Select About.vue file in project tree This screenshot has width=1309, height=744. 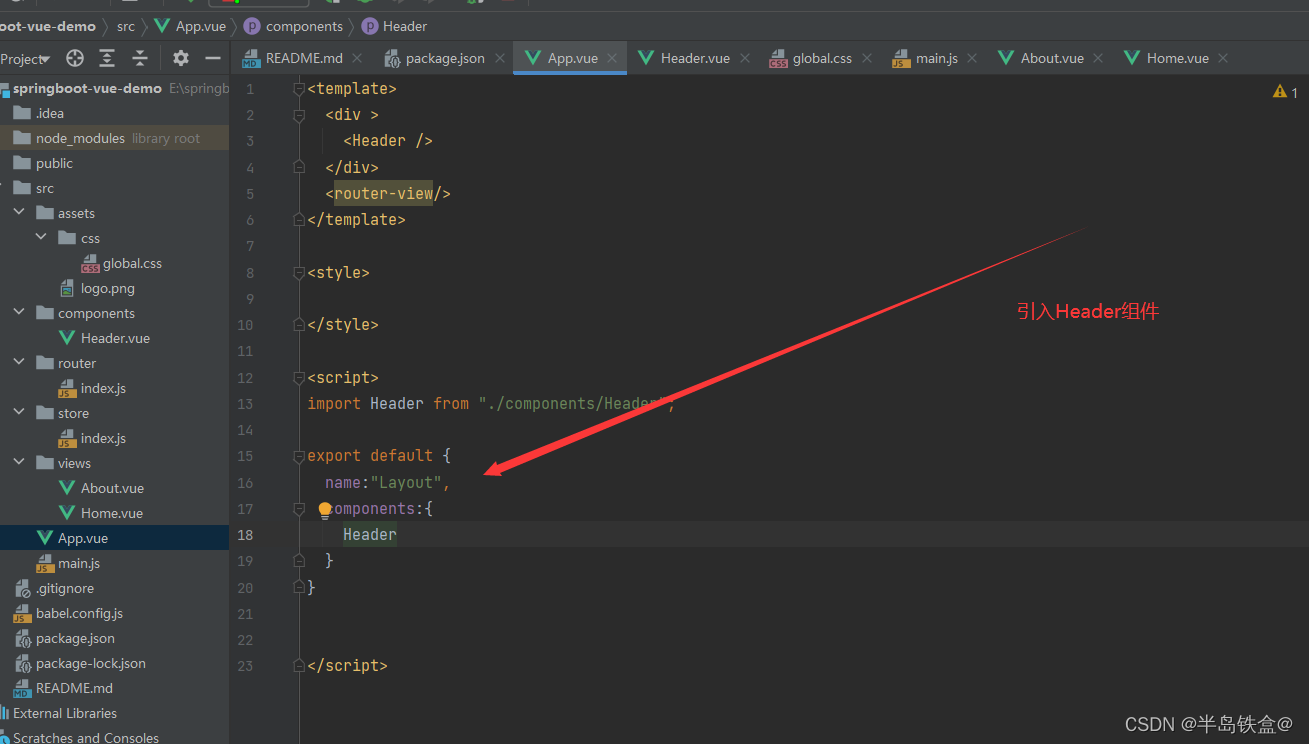coord(114,488)
